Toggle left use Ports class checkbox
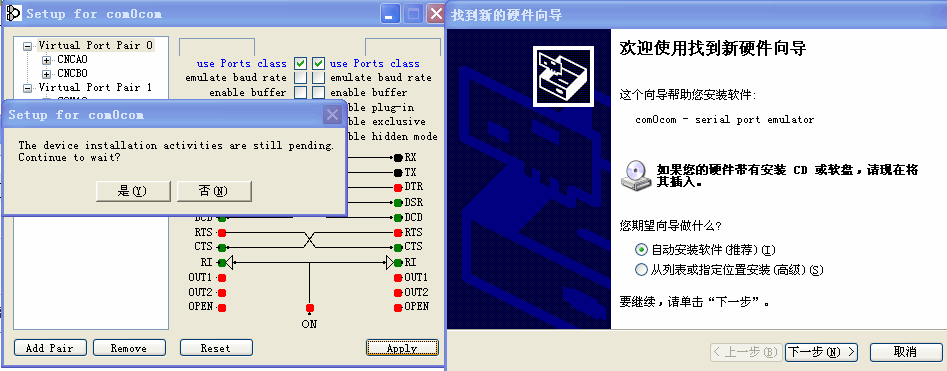947x371 pixels. (x=300, y=63)
